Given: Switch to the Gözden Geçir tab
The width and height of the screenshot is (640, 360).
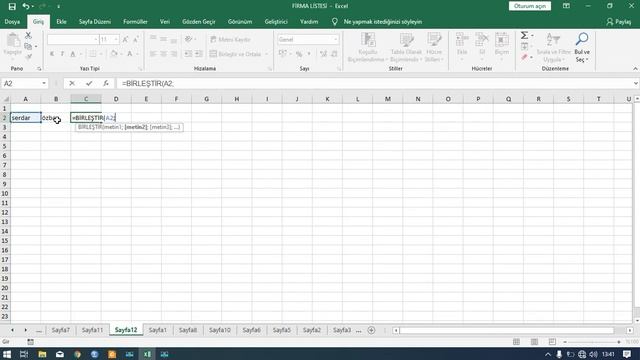Looking at the screenshot, I should pos(199,22).
